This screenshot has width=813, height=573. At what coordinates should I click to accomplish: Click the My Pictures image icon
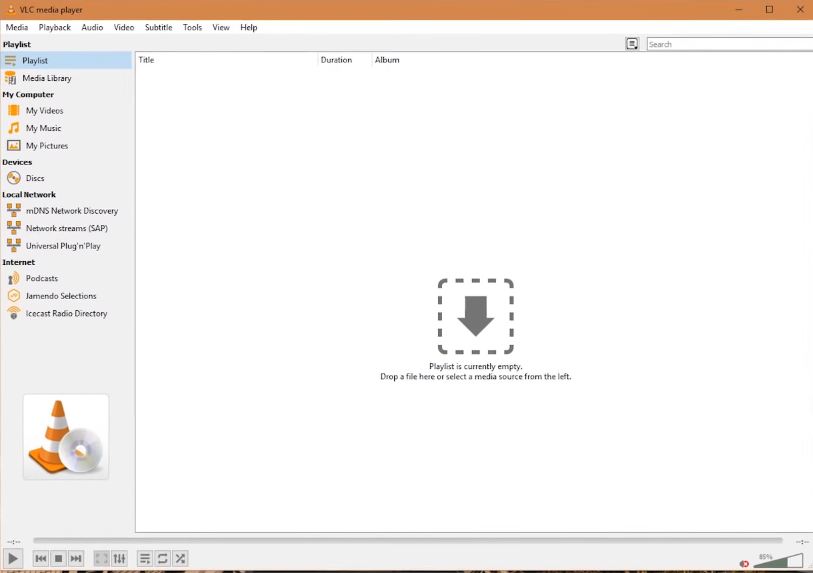[x=14, y=146]
